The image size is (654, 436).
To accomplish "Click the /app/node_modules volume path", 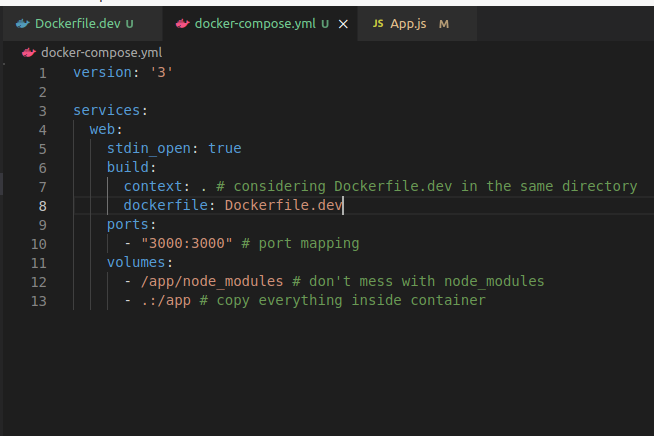I will (x=212, y=282).
